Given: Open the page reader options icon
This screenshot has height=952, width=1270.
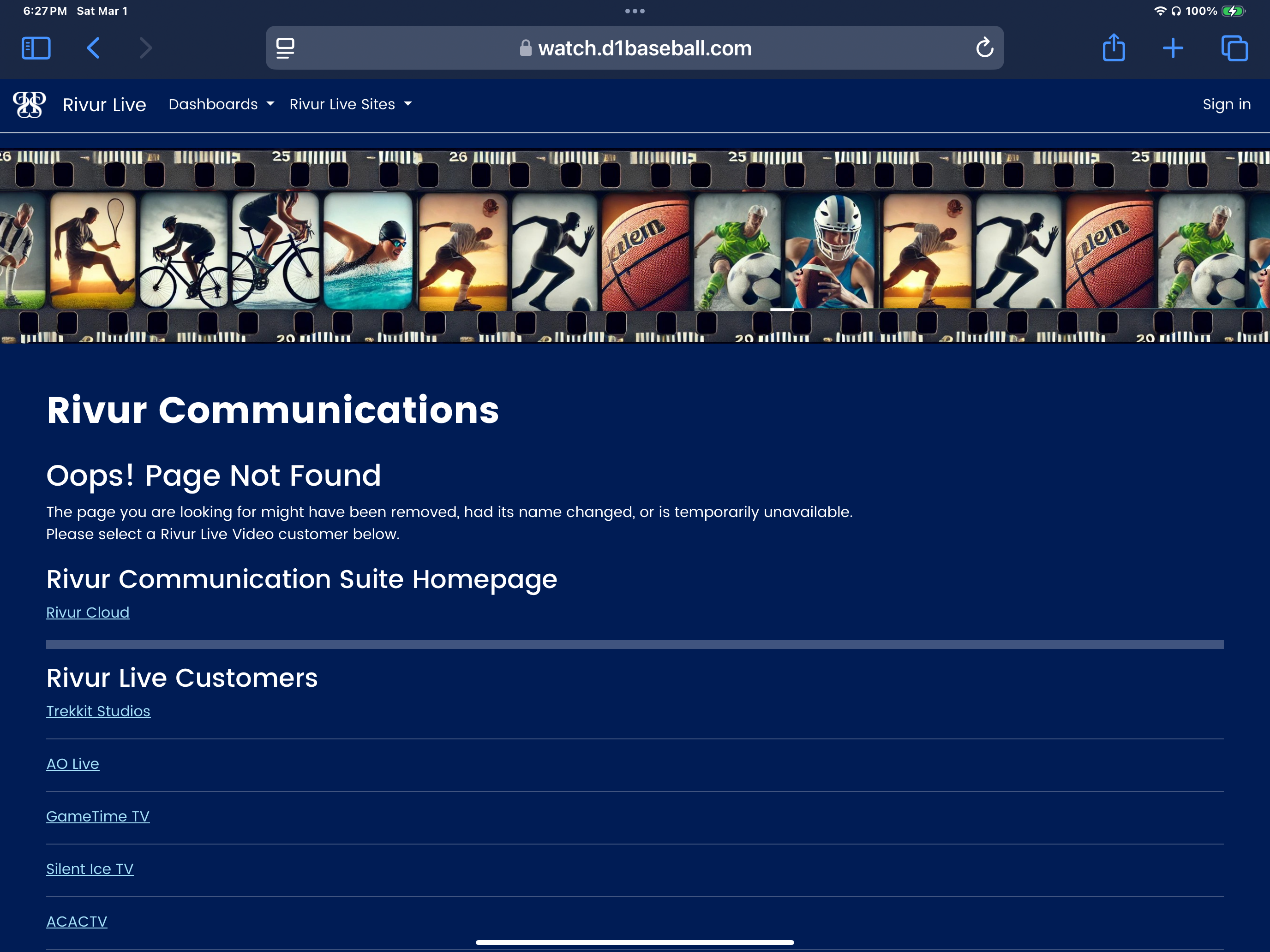Looking at the screenshot, I should tap(285, 48).
